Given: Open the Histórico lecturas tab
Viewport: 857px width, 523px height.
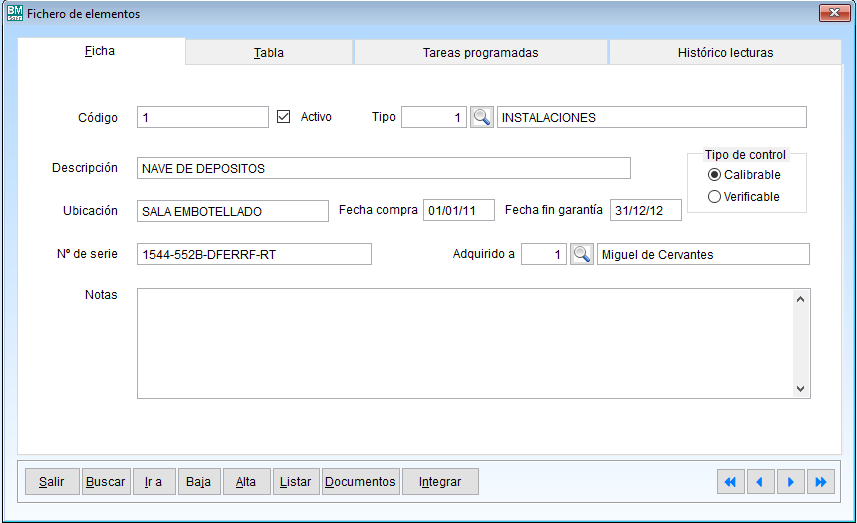Looking at the screenshot, I should coord(724,53).
